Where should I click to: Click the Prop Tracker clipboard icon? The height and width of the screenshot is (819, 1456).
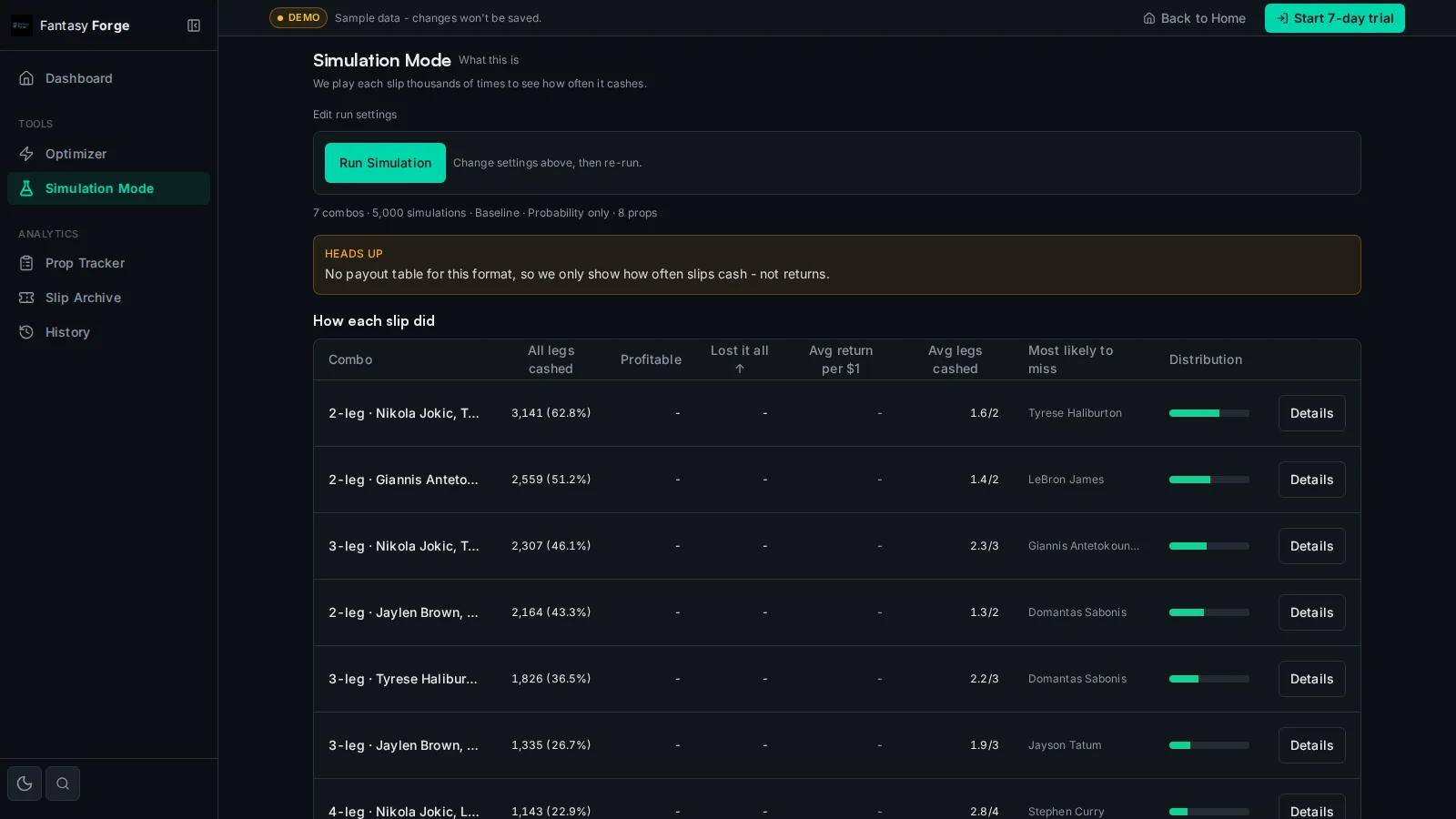point(26,263)
